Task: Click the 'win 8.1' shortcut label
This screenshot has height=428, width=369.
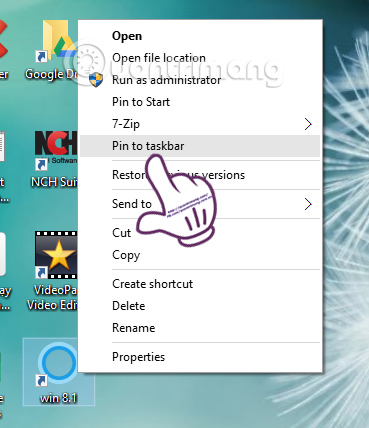Action: 58,398
